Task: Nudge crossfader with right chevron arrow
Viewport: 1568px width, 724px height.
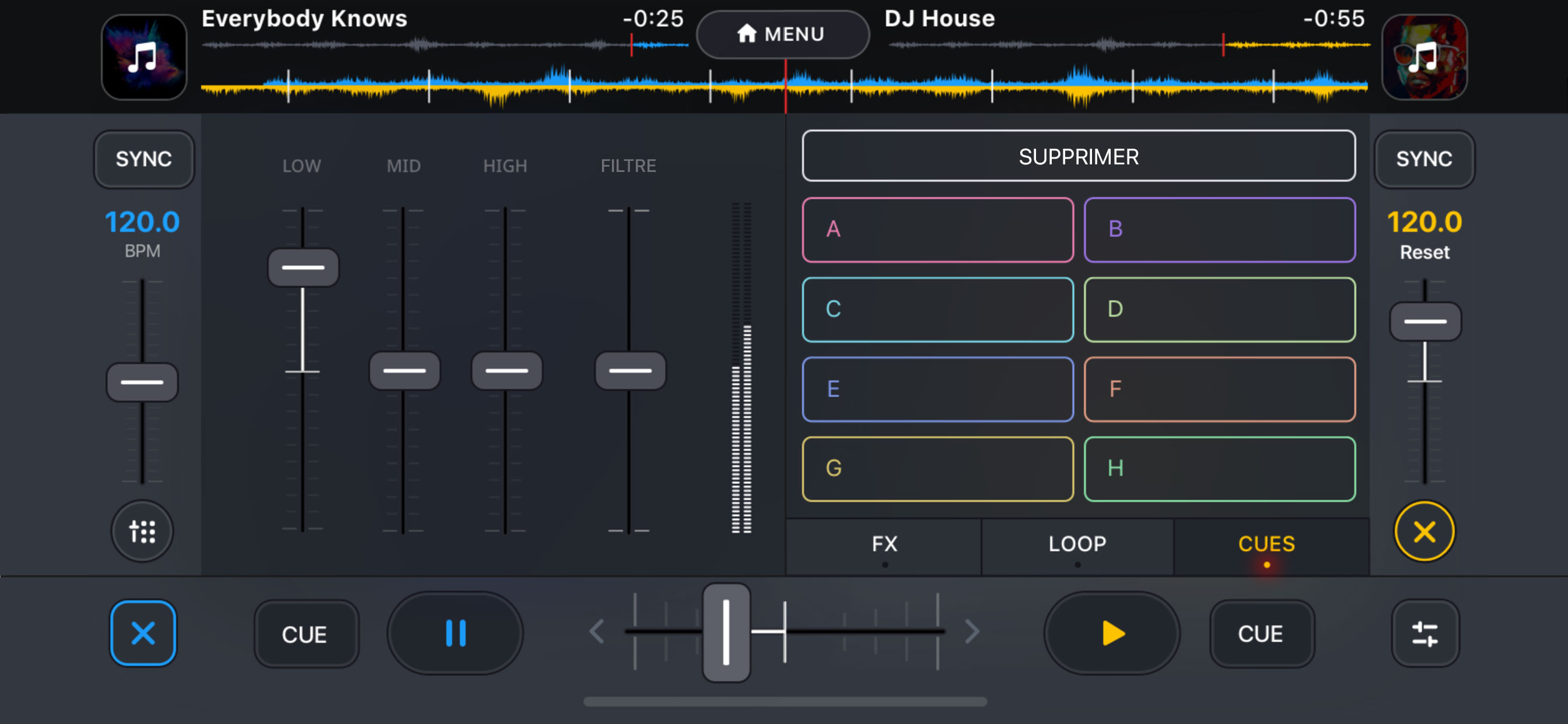Action: (972, 631)
